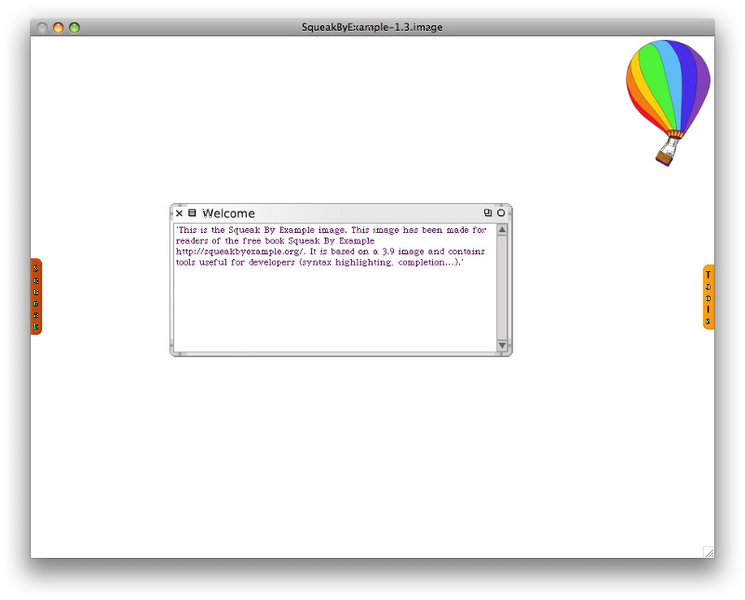Click the rainbow hot air balloon

[669, 103]
